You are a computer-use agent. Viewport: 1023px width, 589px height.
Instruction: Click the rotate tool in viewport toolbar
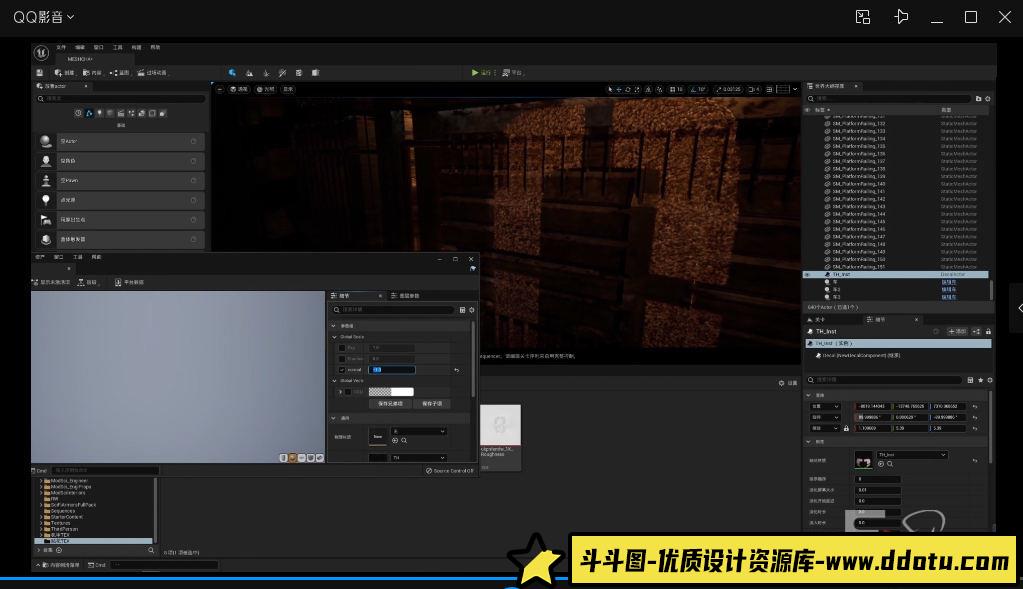pyautogui.click(x=628, y=89)
